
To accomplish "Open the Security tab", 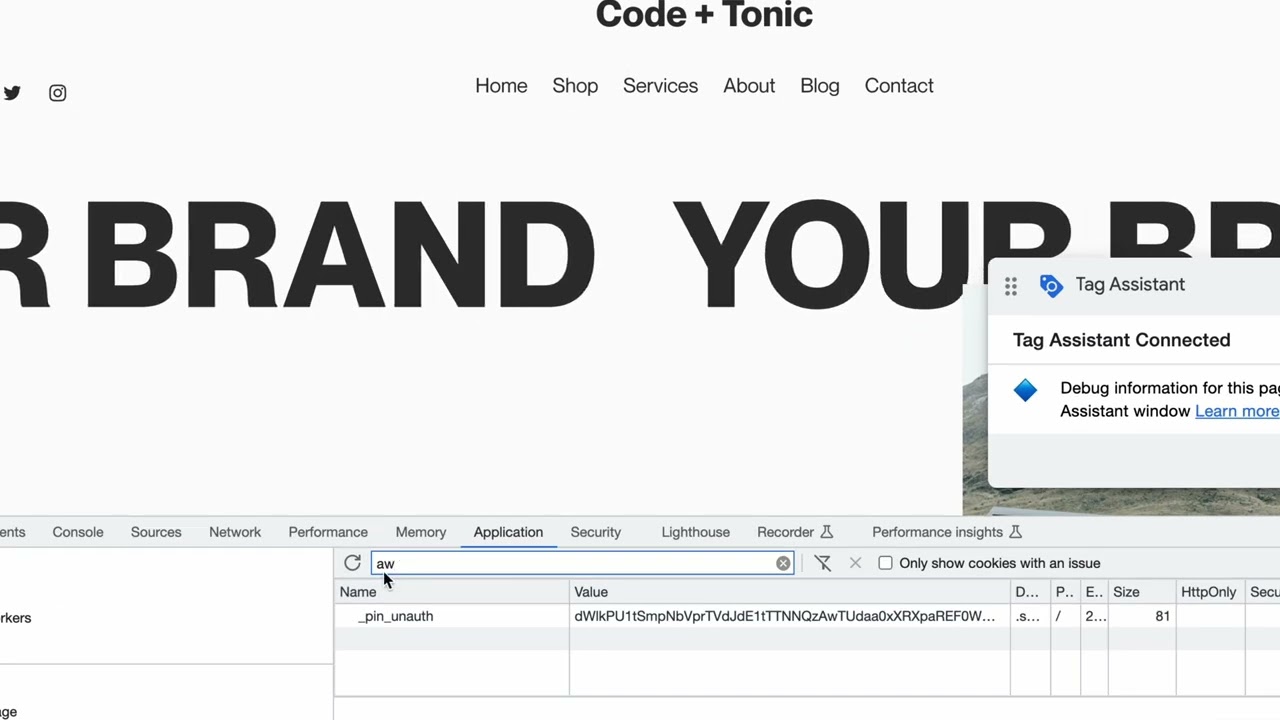I will click(596, 532).
